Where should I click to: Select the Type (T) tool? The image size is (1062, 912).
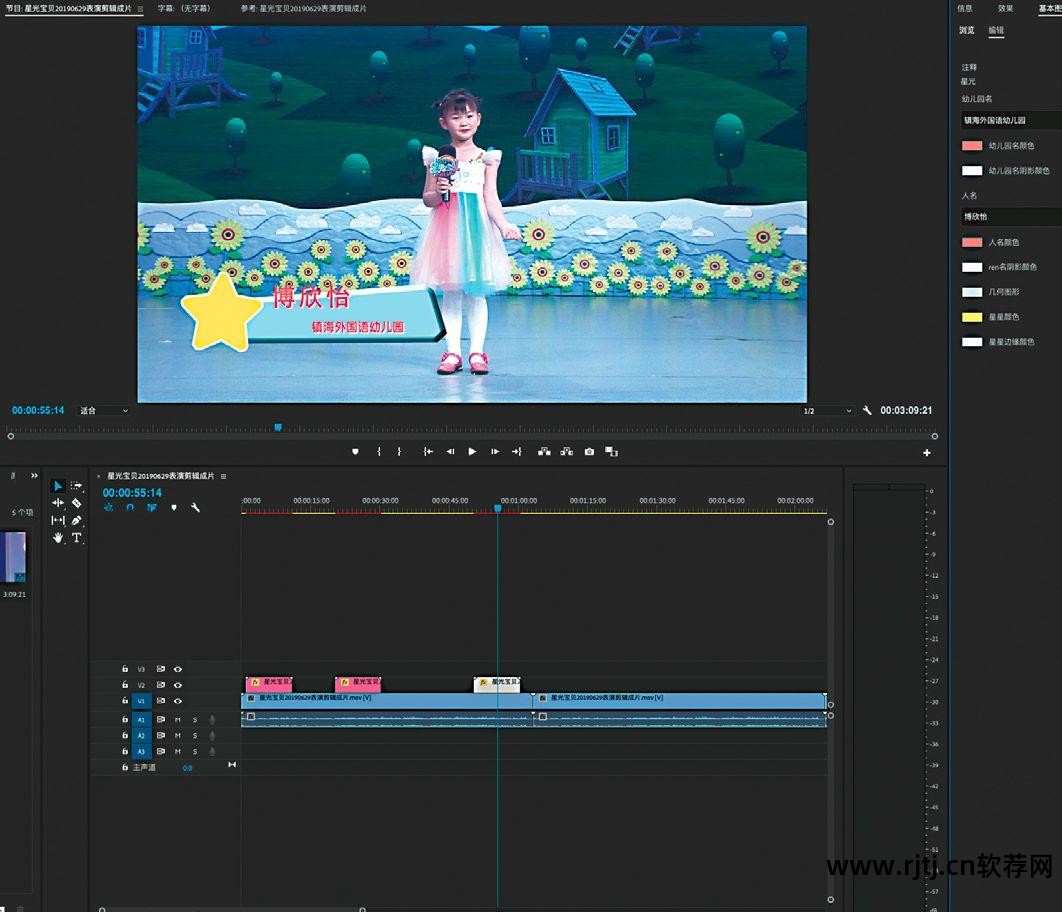click(77, 538)
